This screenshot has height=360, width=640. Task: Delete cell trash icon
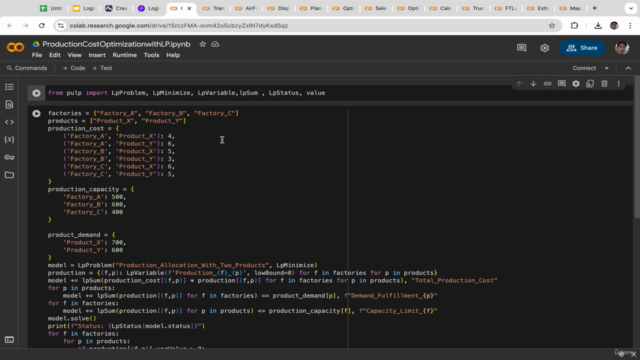(x=604, y=84)
